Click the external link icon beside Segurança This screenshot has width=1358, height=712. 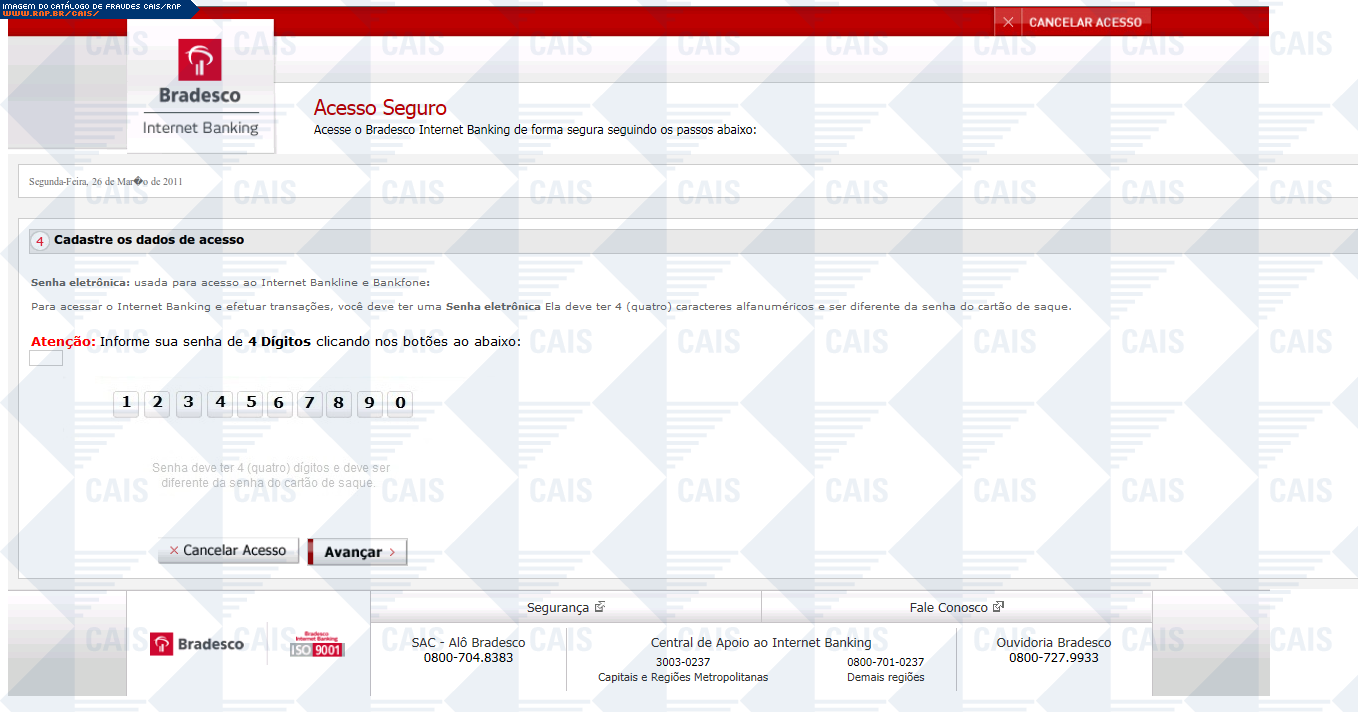(600, 607)
